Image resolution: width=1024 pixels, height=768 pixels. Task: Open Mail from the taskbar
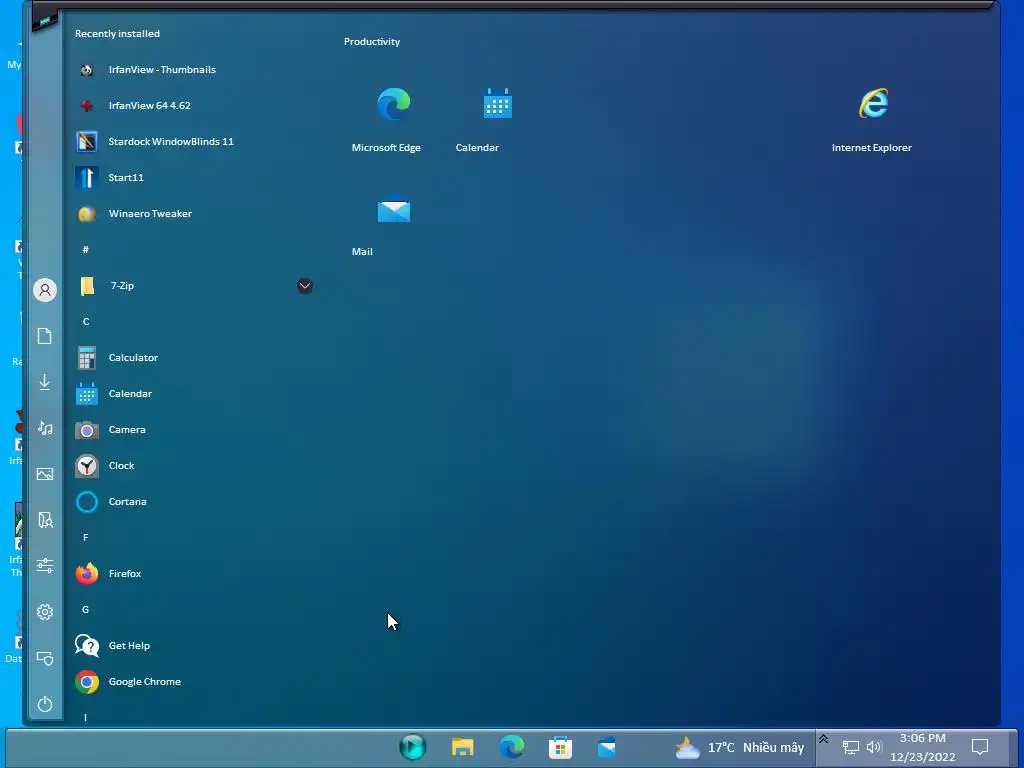click(x=607, y=747)
